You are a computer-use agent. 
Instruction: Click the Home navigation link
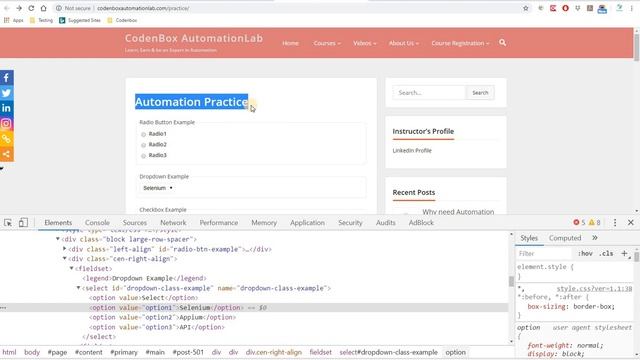click(290, 43)
